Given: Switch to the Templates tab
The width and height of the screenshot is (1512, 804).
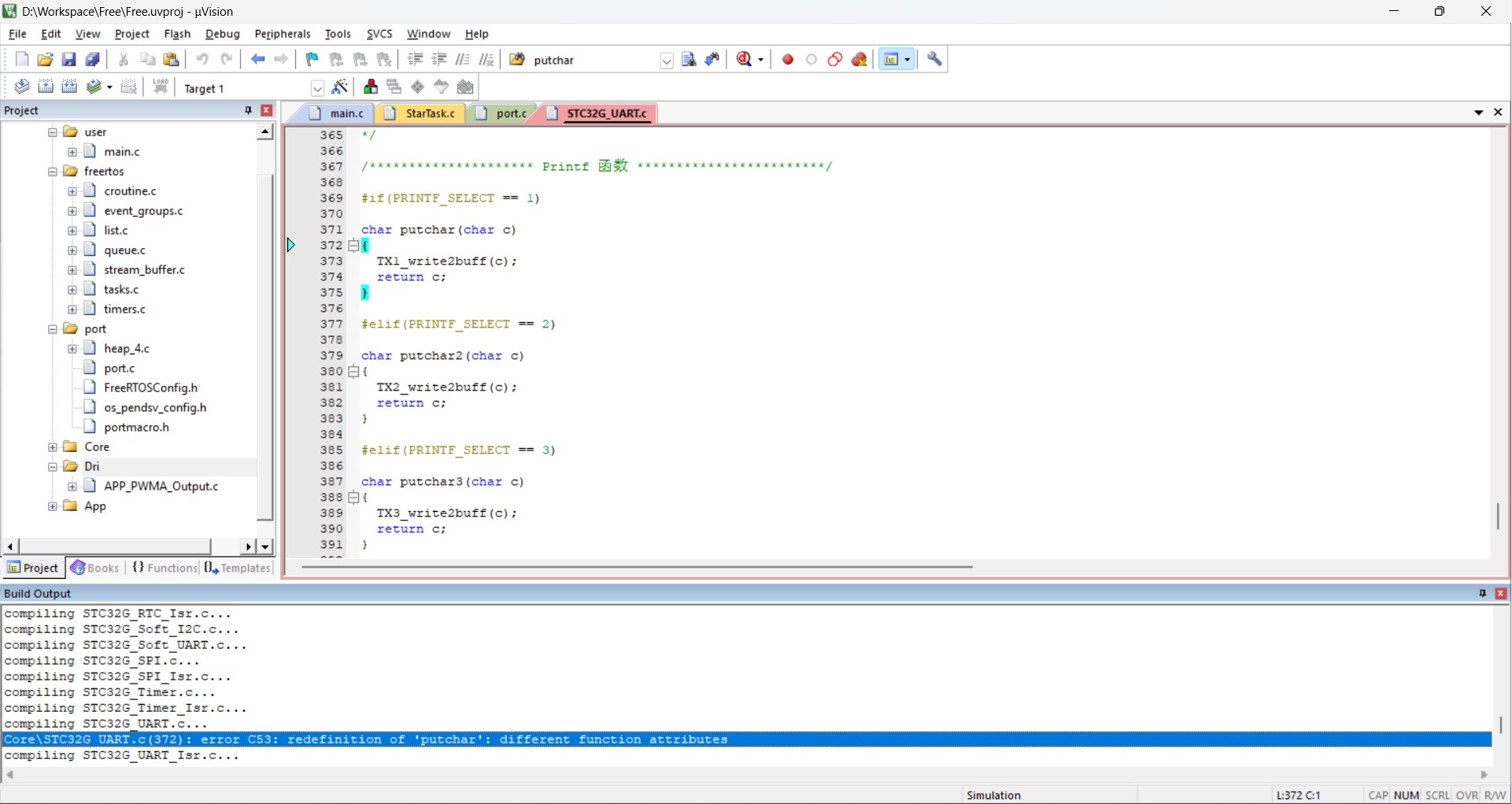Looking at the screenshot, I should click(238, 568).
